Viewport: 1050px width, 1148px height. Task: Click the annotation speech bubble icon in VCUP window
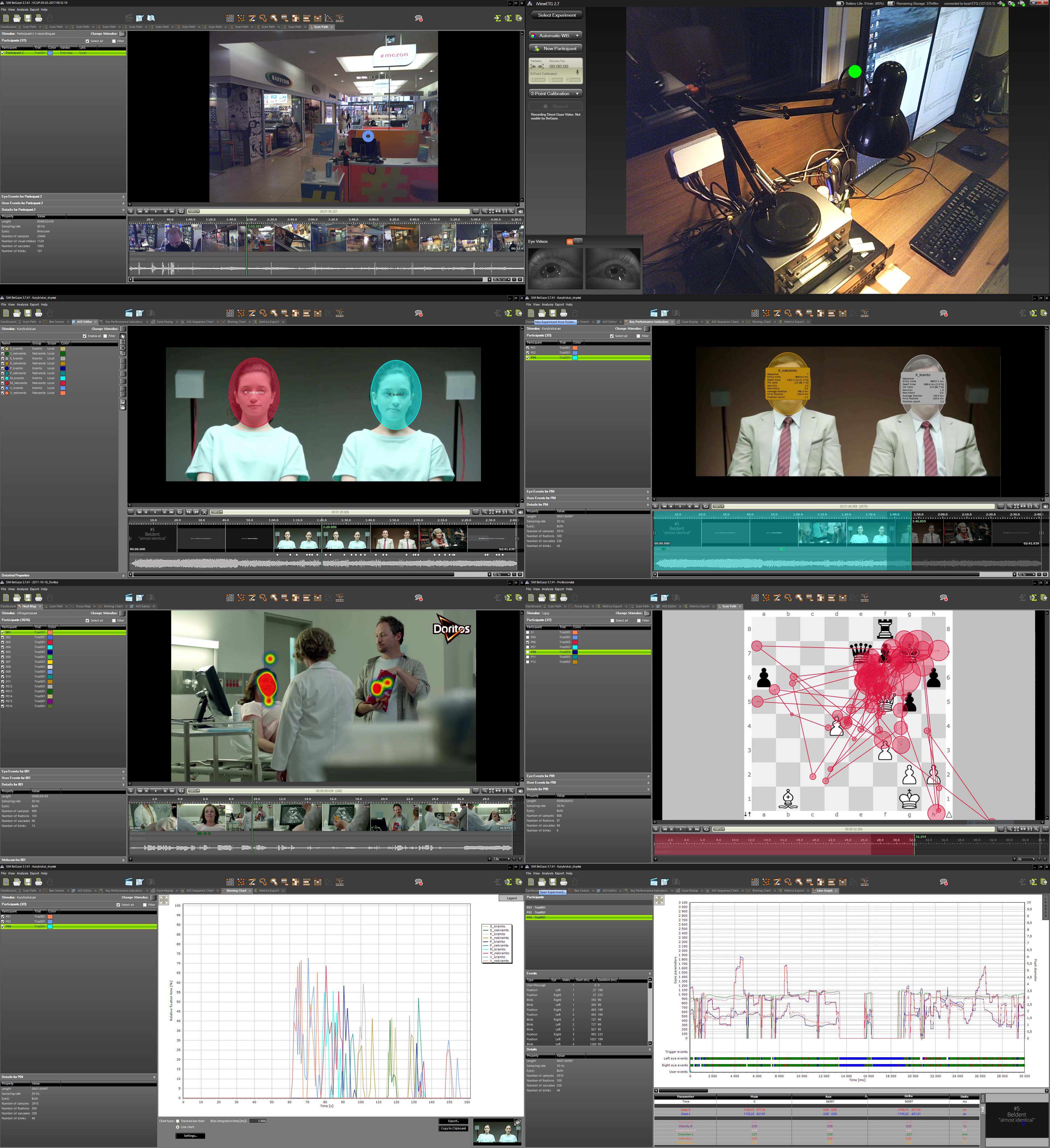coord(418,18)
